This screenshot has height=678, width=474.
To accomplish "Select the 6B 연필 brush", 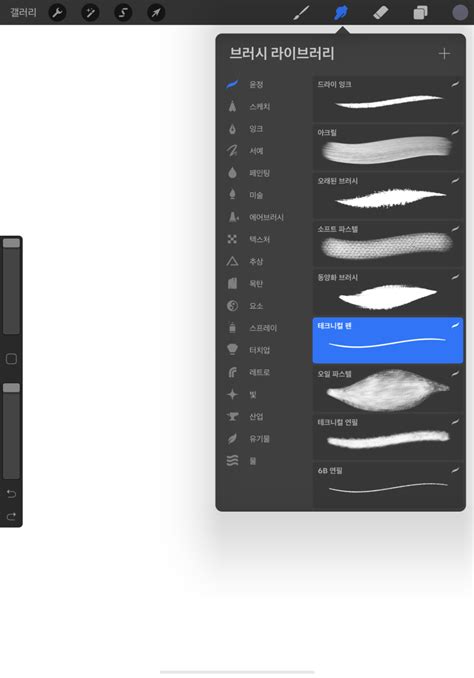I will coord(388,485).
